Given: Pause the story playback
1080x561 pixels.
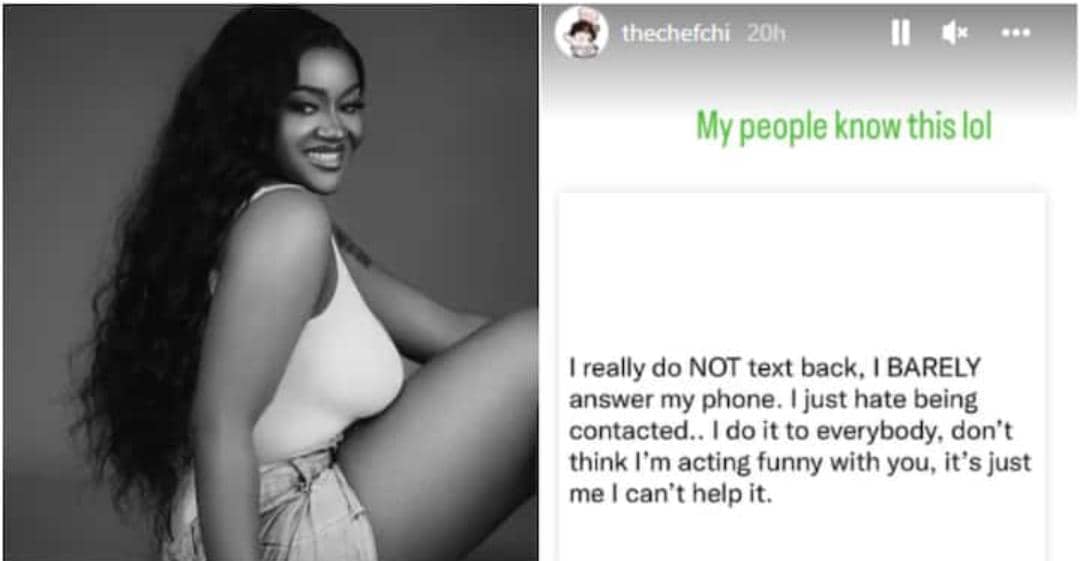Looking at the screenshot, I should 900,32.
